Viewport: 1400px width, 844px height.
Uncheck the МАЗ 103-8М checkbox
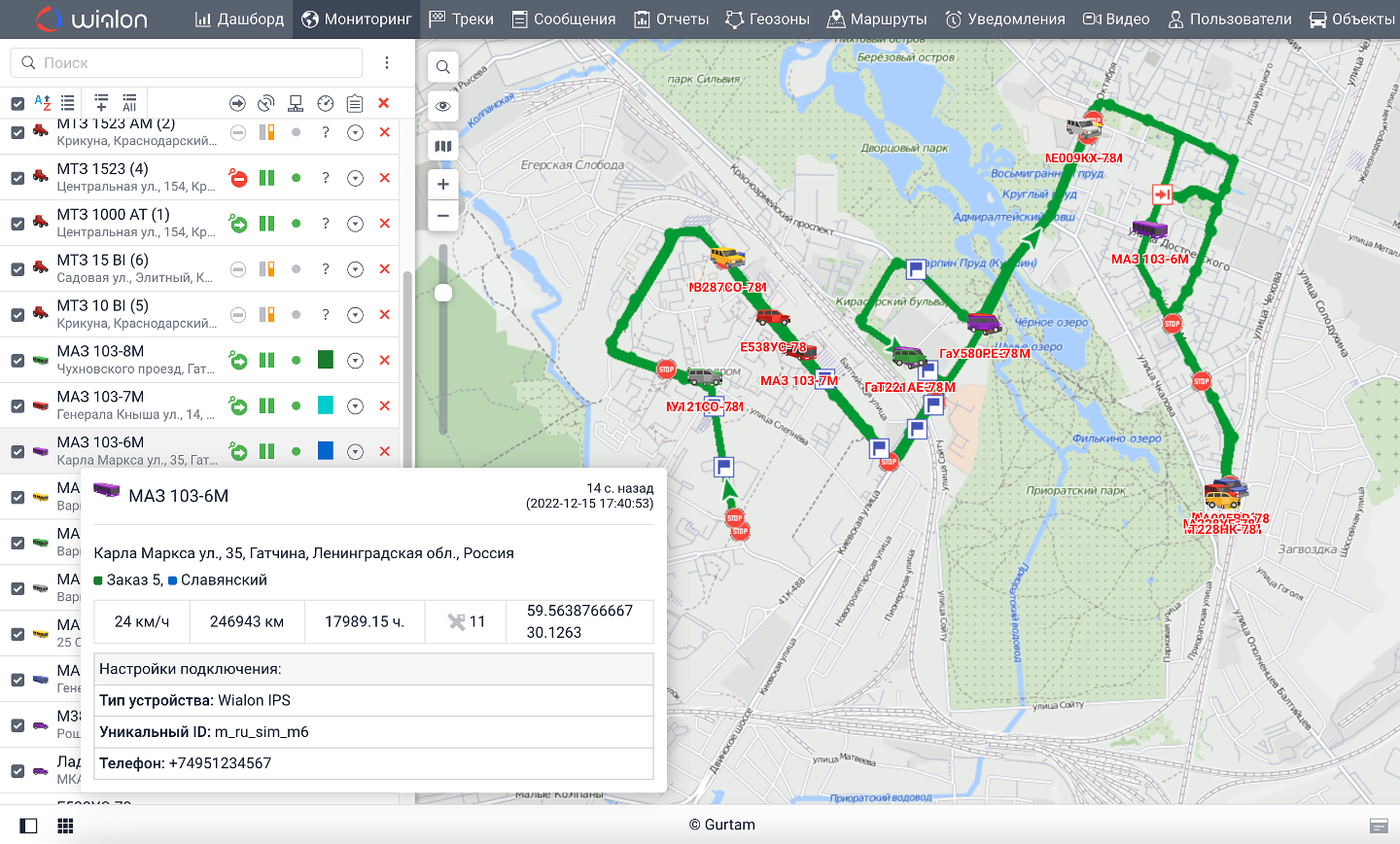(17, 361)
